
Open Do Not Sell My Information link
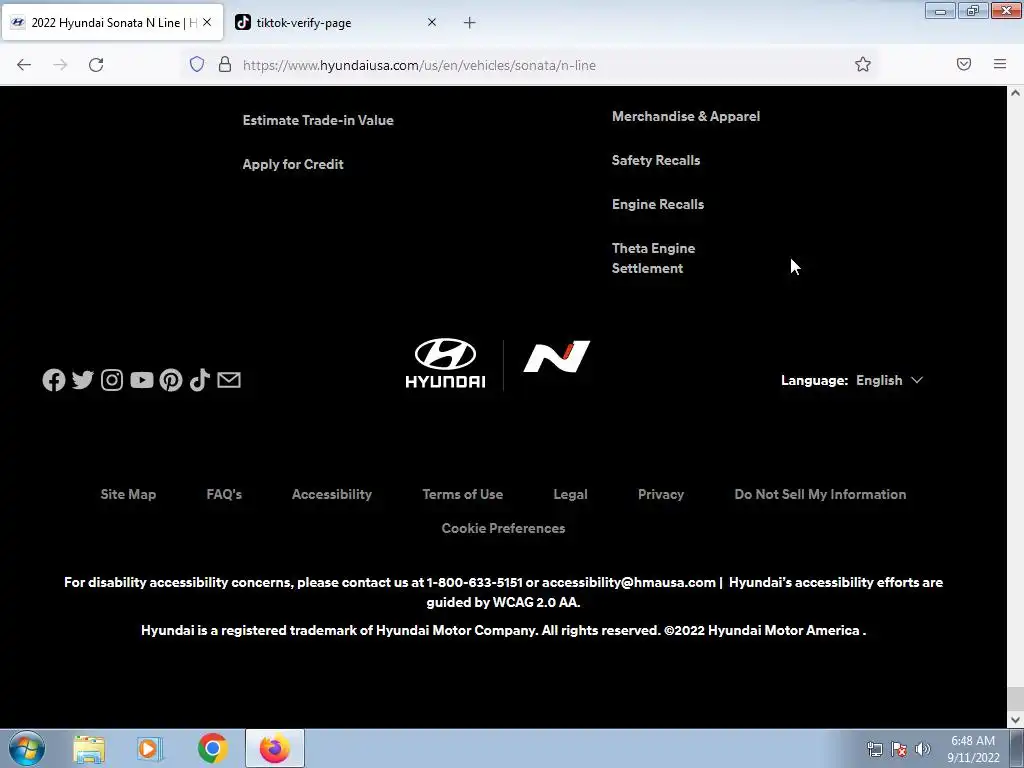pyautogui.click(x=820, y=494)
